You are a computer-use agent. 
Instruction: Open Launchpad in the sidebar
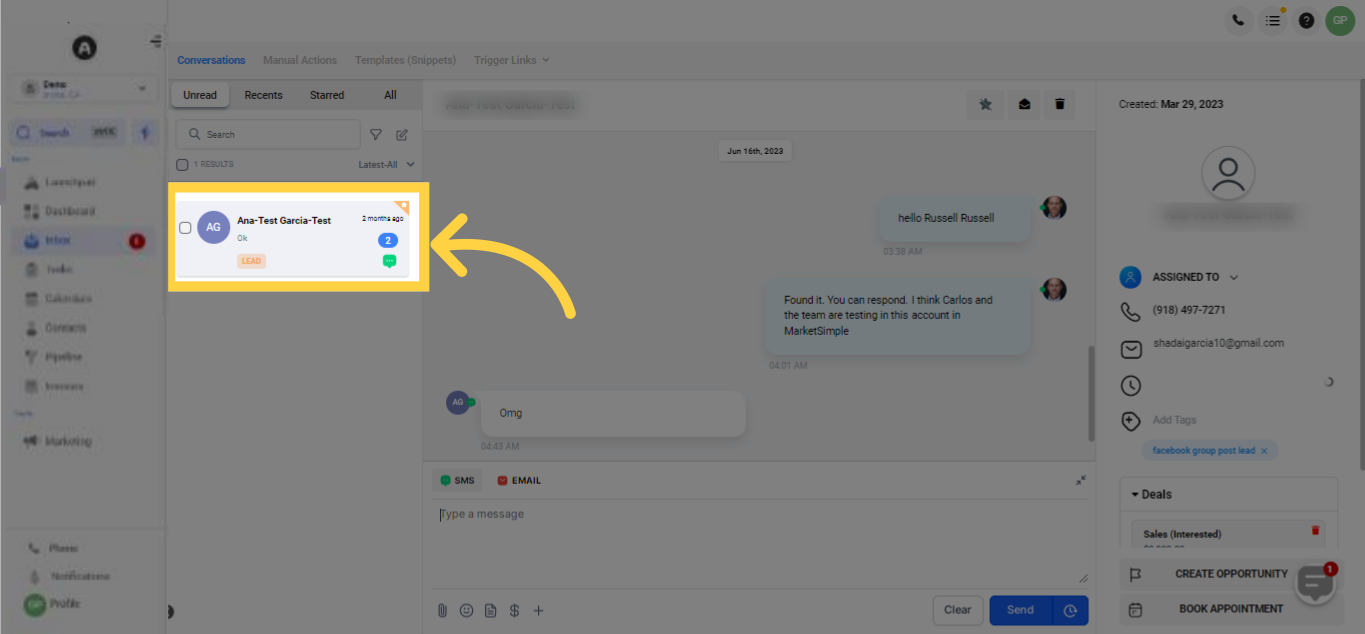point(70,182)
